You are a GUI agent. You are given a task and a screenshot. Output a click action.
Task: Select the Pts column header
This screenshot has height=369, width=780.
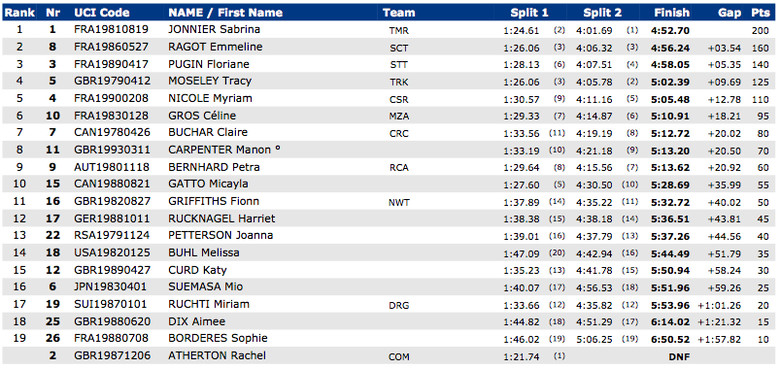coord(761,12)
